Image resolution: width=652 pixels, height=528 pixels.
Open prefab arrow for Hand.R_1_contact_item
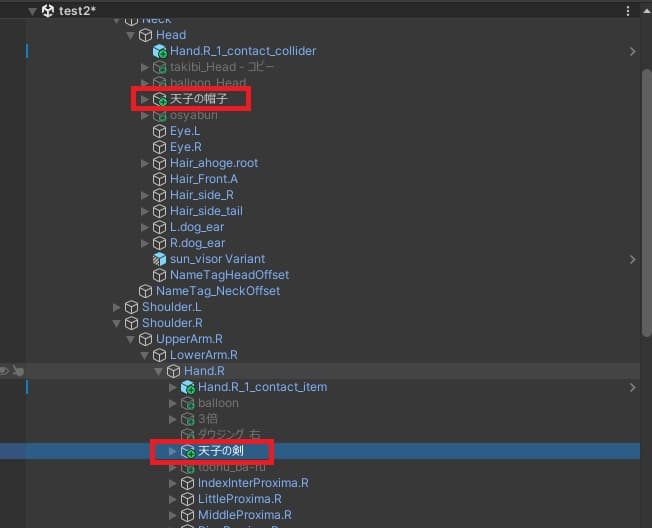632,387
